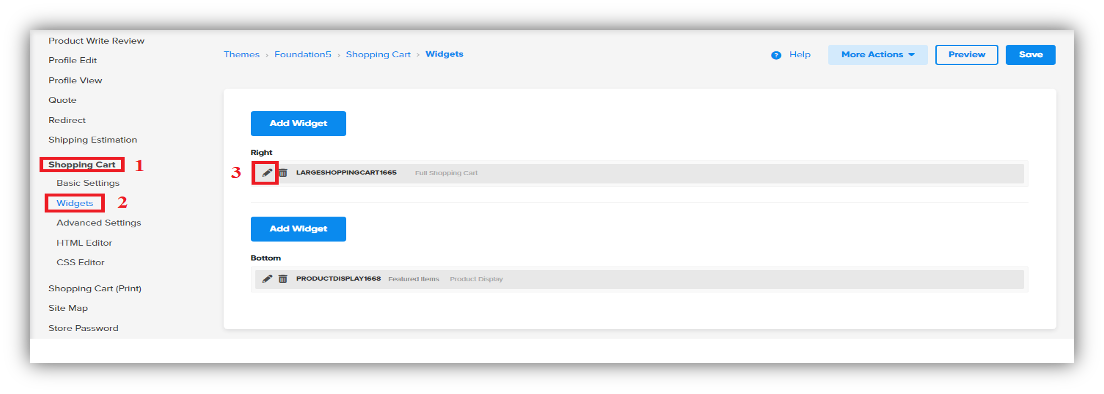Save the widget changes
The height and width of the screenshot is (394, 1104).
coord(1030,55)
